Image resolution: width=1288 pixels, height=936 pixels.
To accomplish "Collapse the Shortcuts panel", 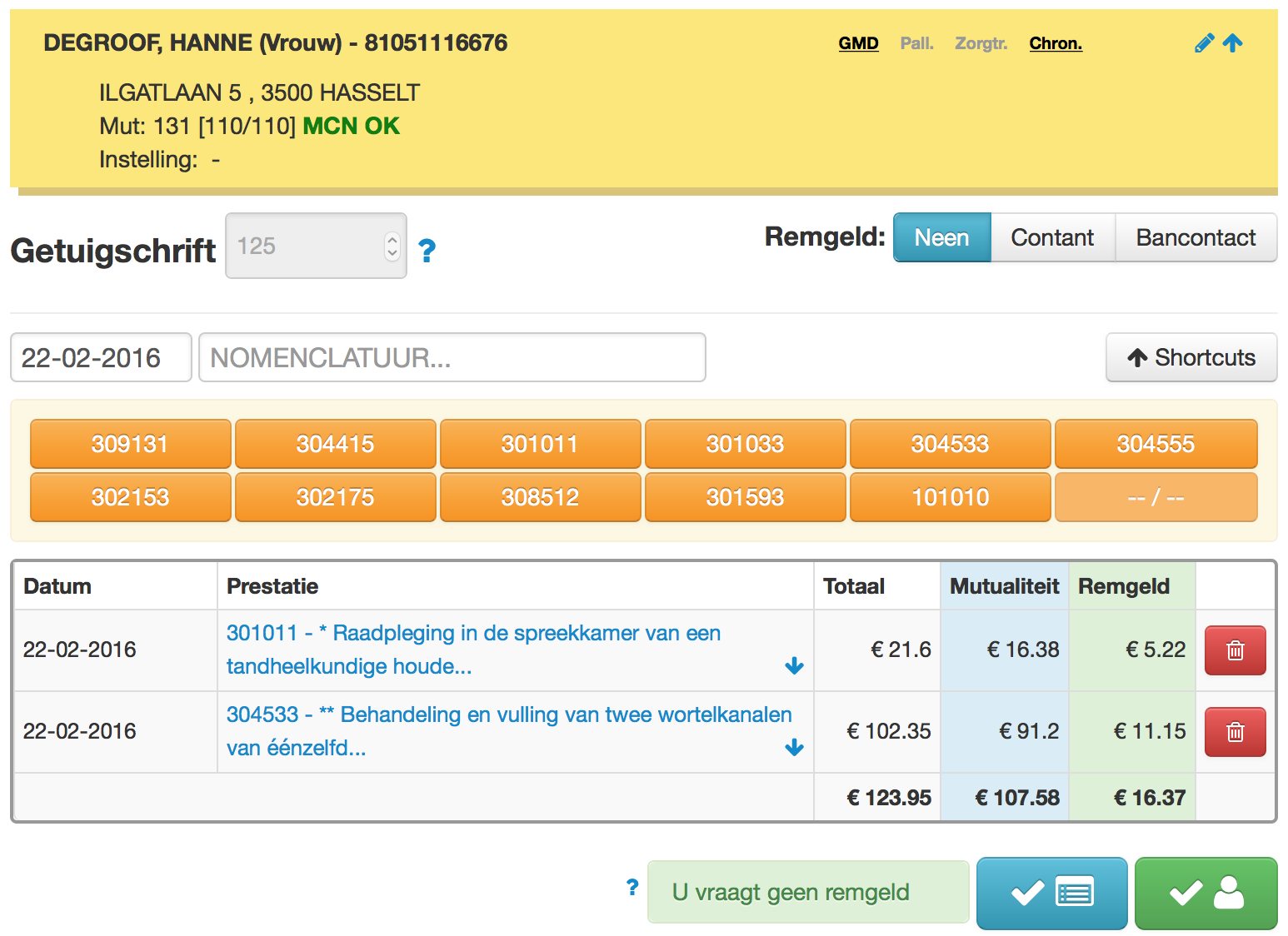I will pyautogui.click(x=1191, y=357).
